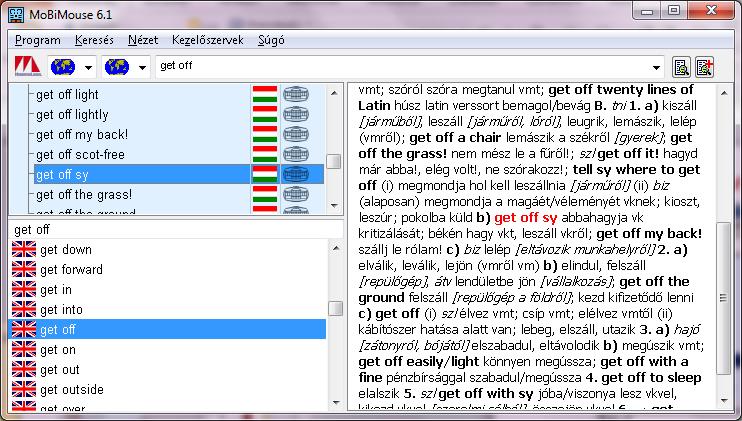Screen dimensions: 742x421
Task: Click the headword list scrollbar thumb
Action: 336,309
